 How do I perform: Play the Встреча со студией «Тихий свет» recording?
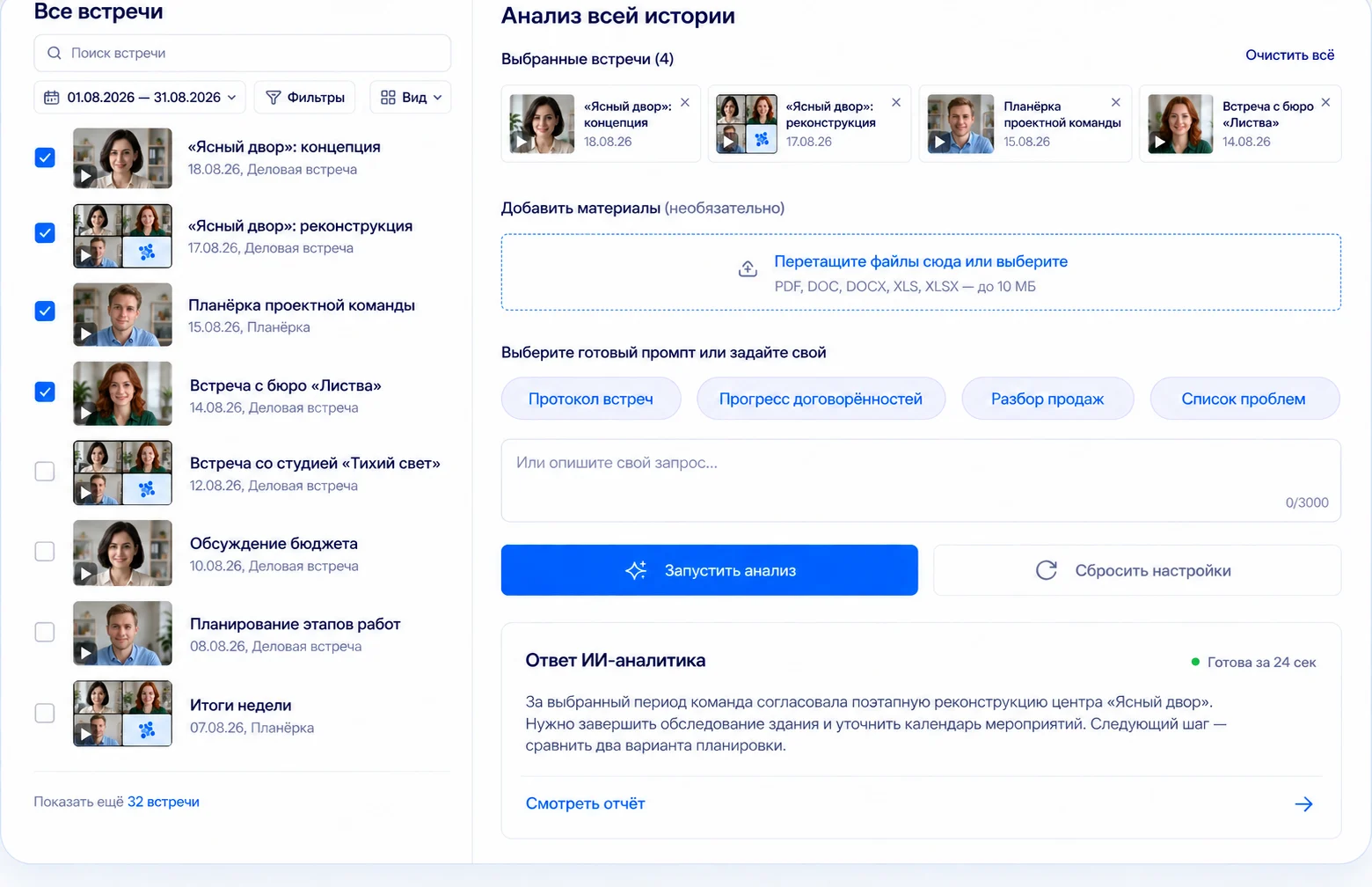(85, 494)
